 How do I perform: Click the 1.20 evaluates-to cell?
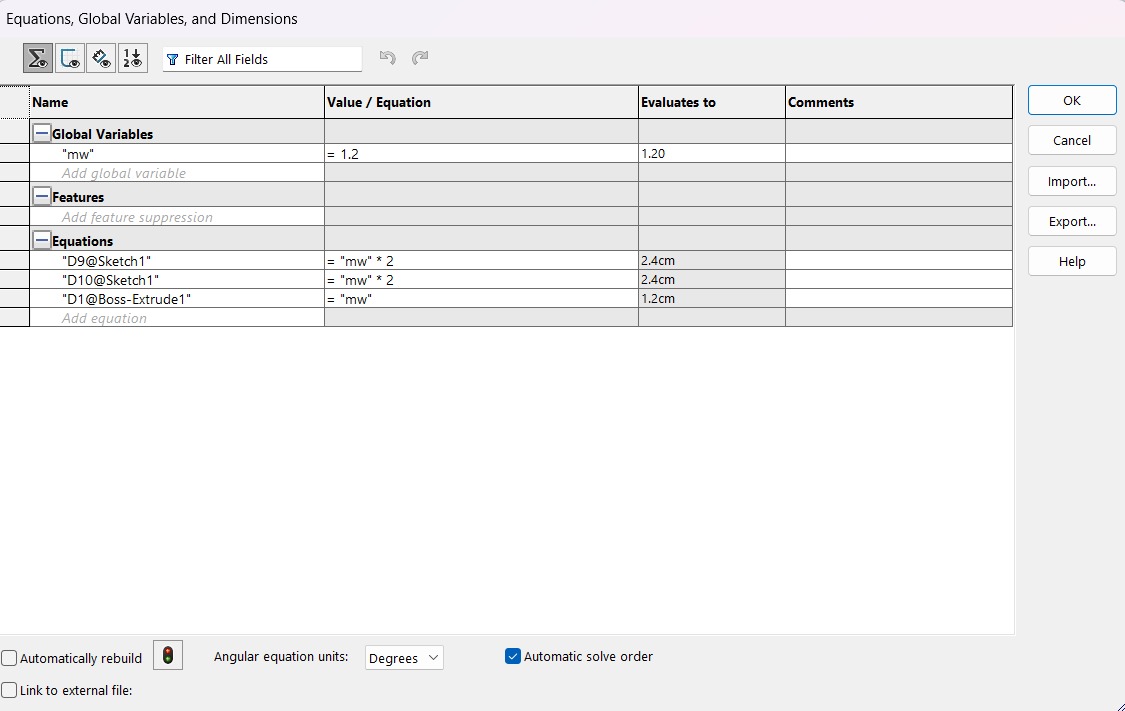[x=712, y=154]
